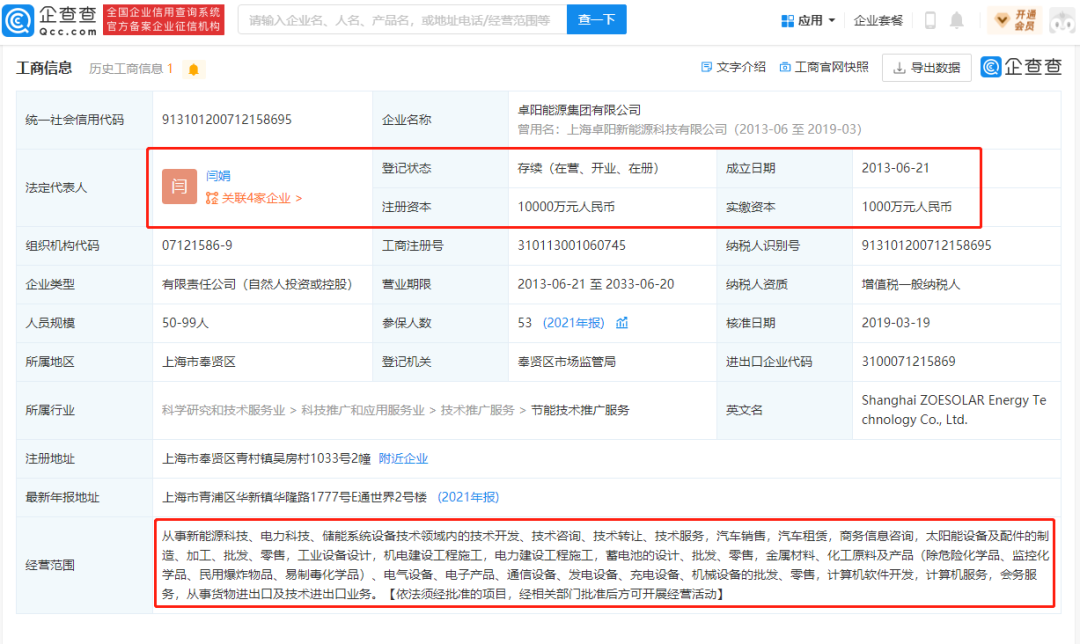Expand the 关联4家企业 link
1080x644 pixels.
[x=254, y=198]
